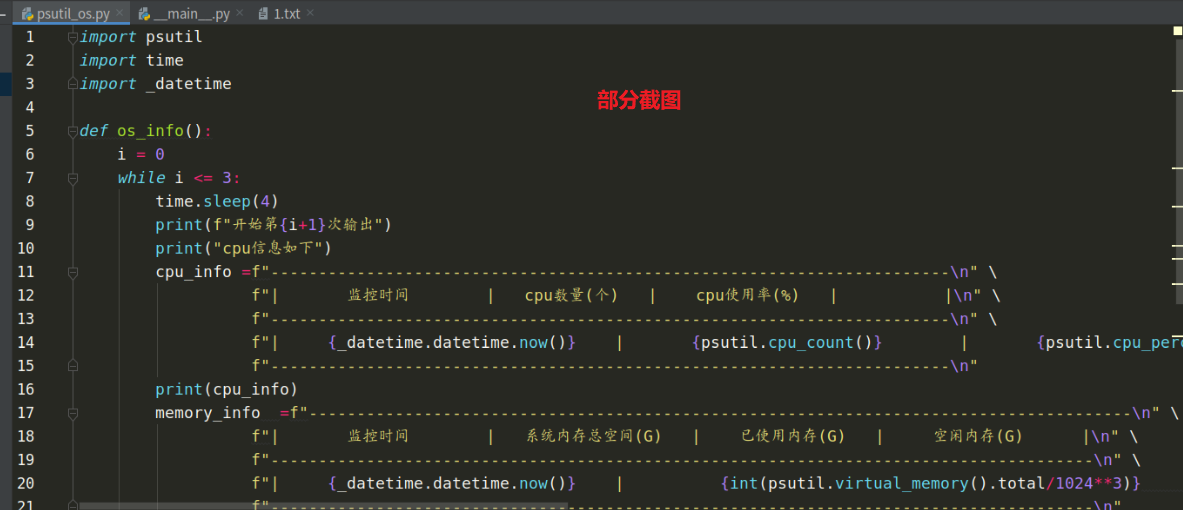
Task: Close the __main__.py tab
Action: (241, 13)
